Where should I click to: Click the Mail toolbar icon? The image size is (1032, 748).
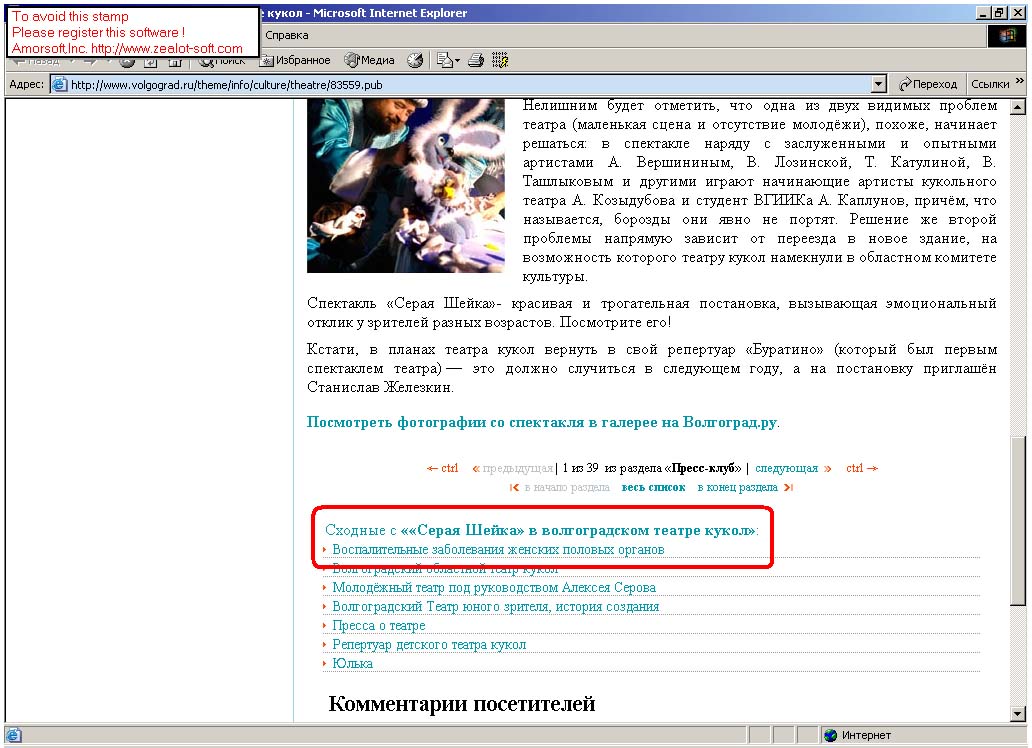pos(444,60)
